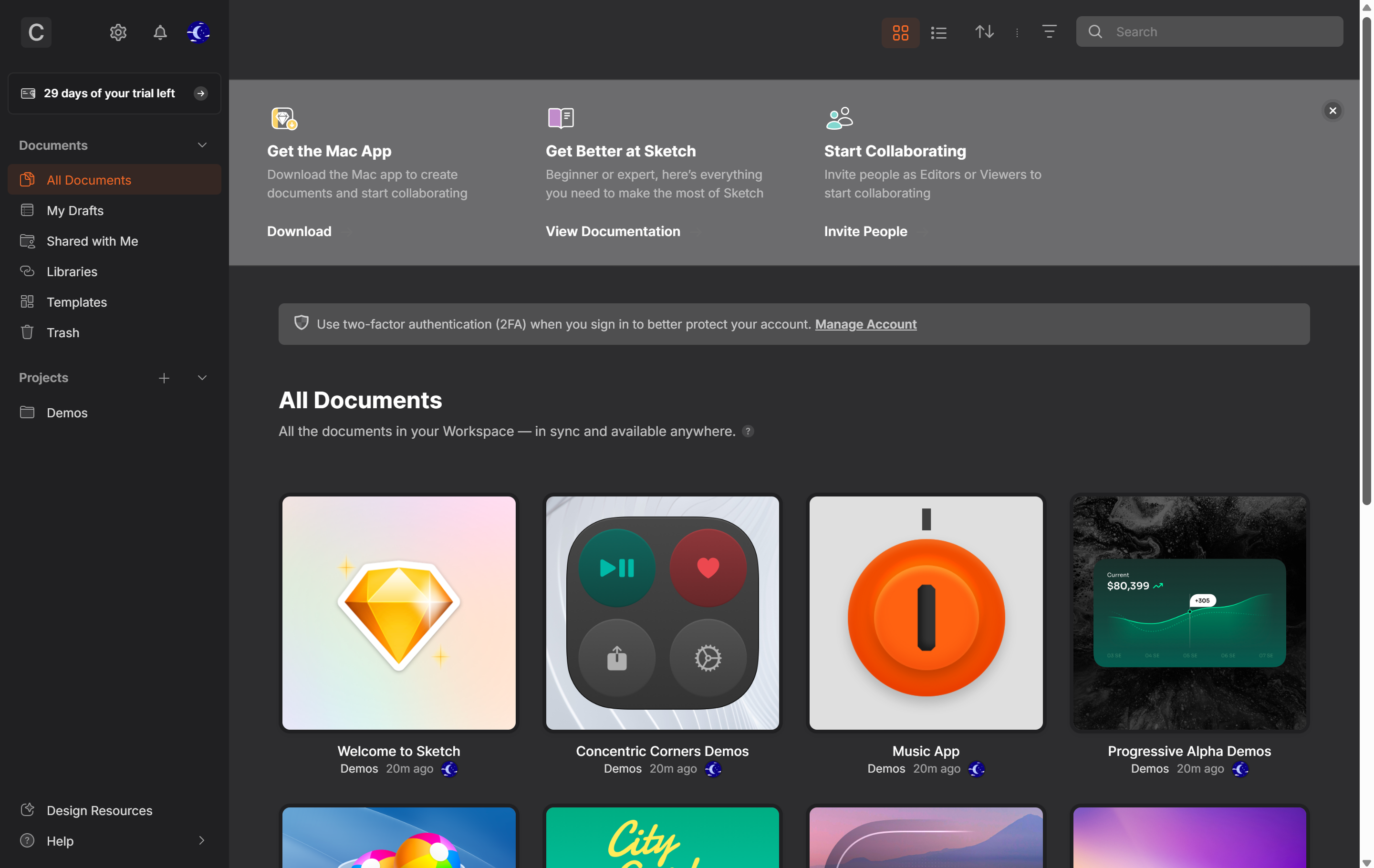Open Shared with Me
1374x868 pixels.
point(114,241)
